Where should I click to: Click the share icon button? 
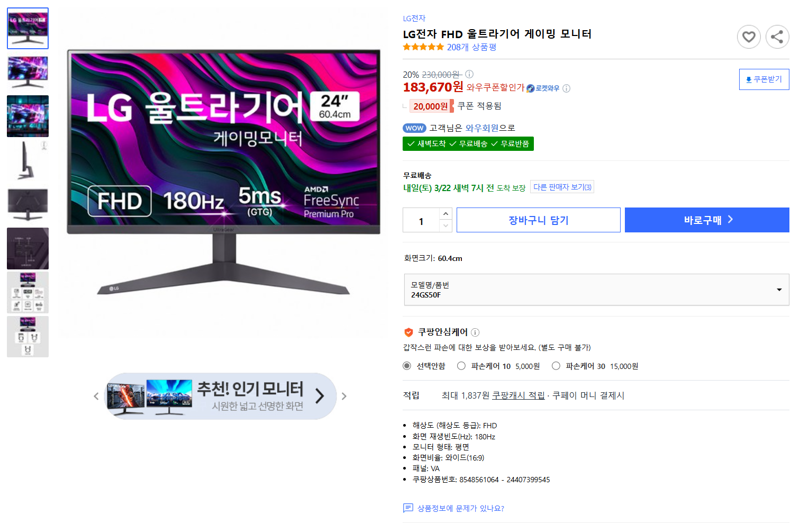coord(777,37)
